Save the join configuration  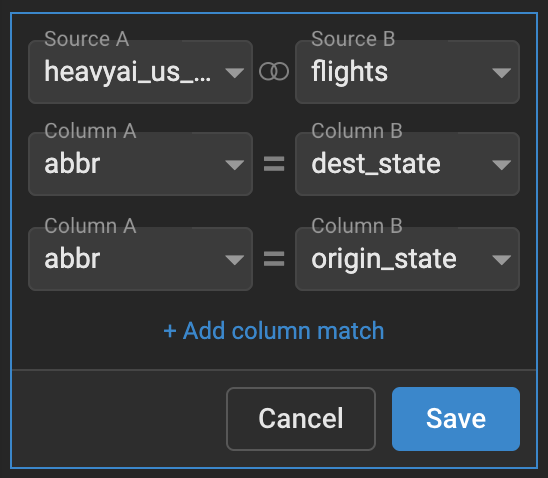(456, 419)
